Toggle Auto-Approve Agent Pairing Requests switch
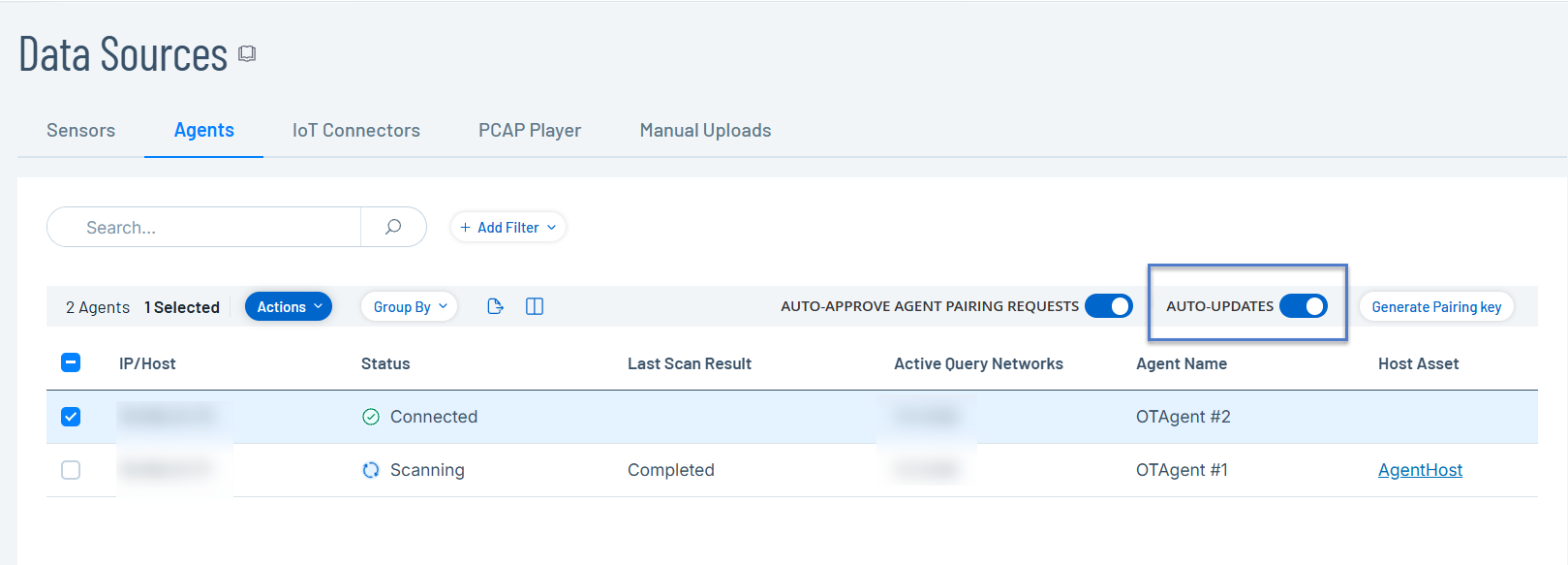This screenshot has height=565, width=1568. pyautogui.click(x=1108, y=306)
